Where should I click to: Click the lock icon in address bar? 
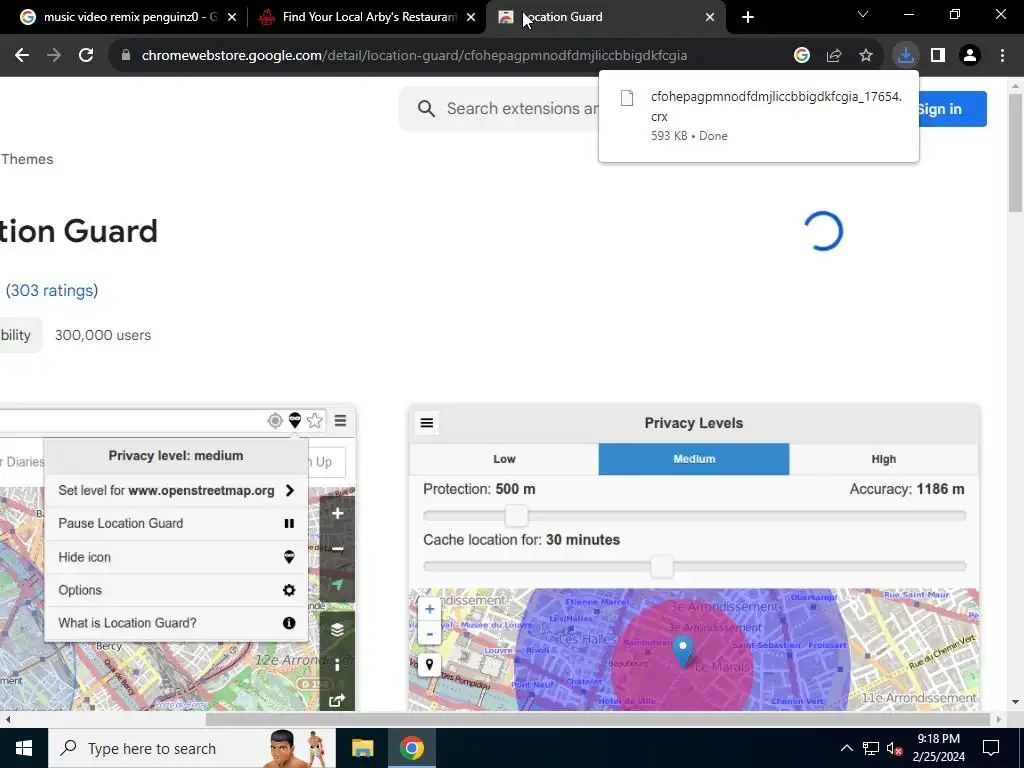pos(126,56)
